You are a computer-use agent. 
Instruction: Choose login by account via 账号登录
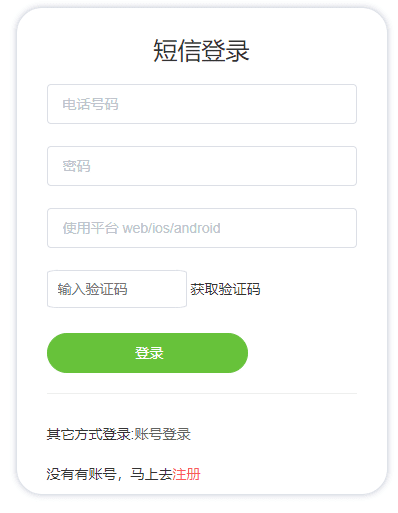162,434
